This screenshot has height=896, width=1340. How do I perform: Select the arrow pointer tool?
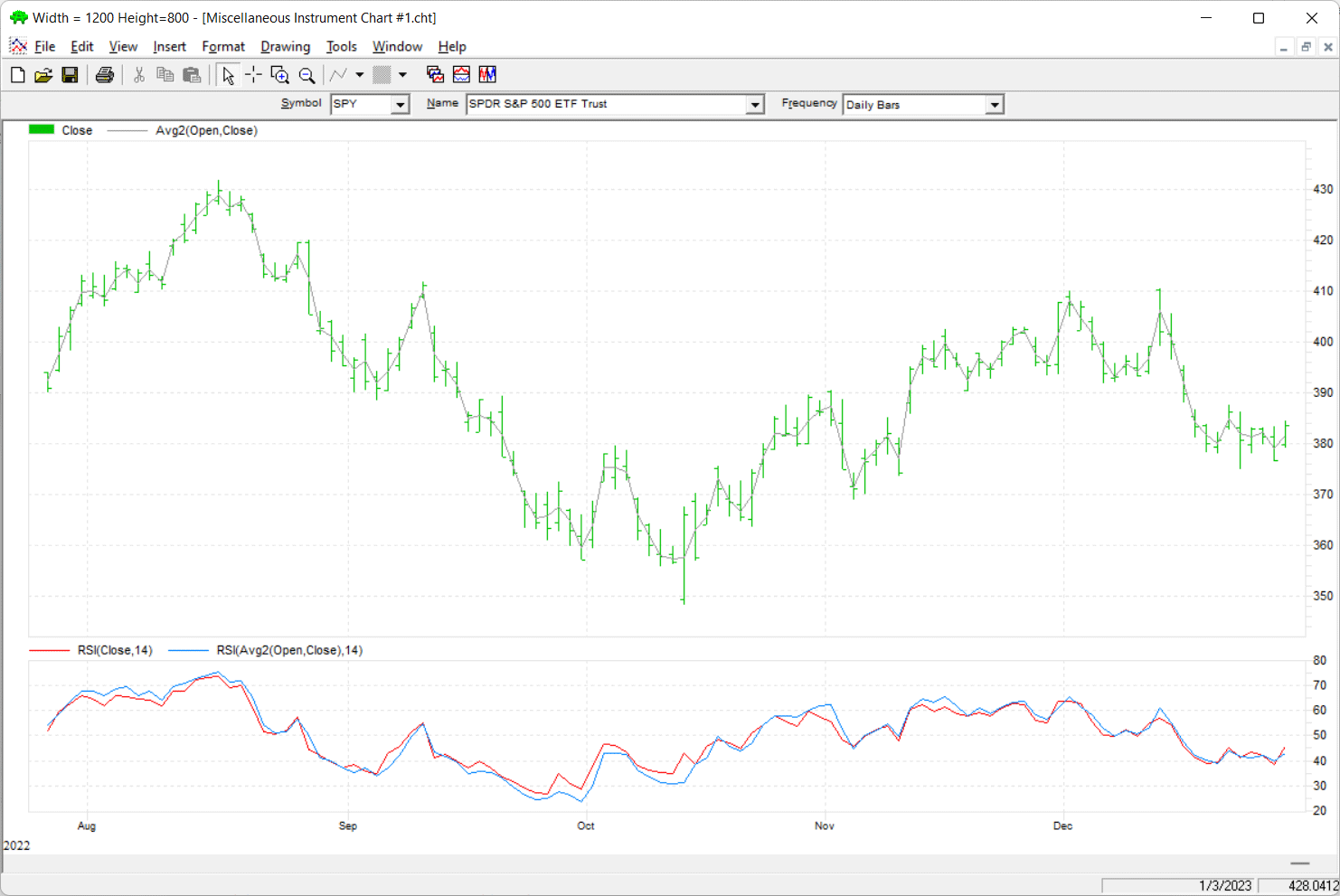pyautogui.click(x=228, y=75)
